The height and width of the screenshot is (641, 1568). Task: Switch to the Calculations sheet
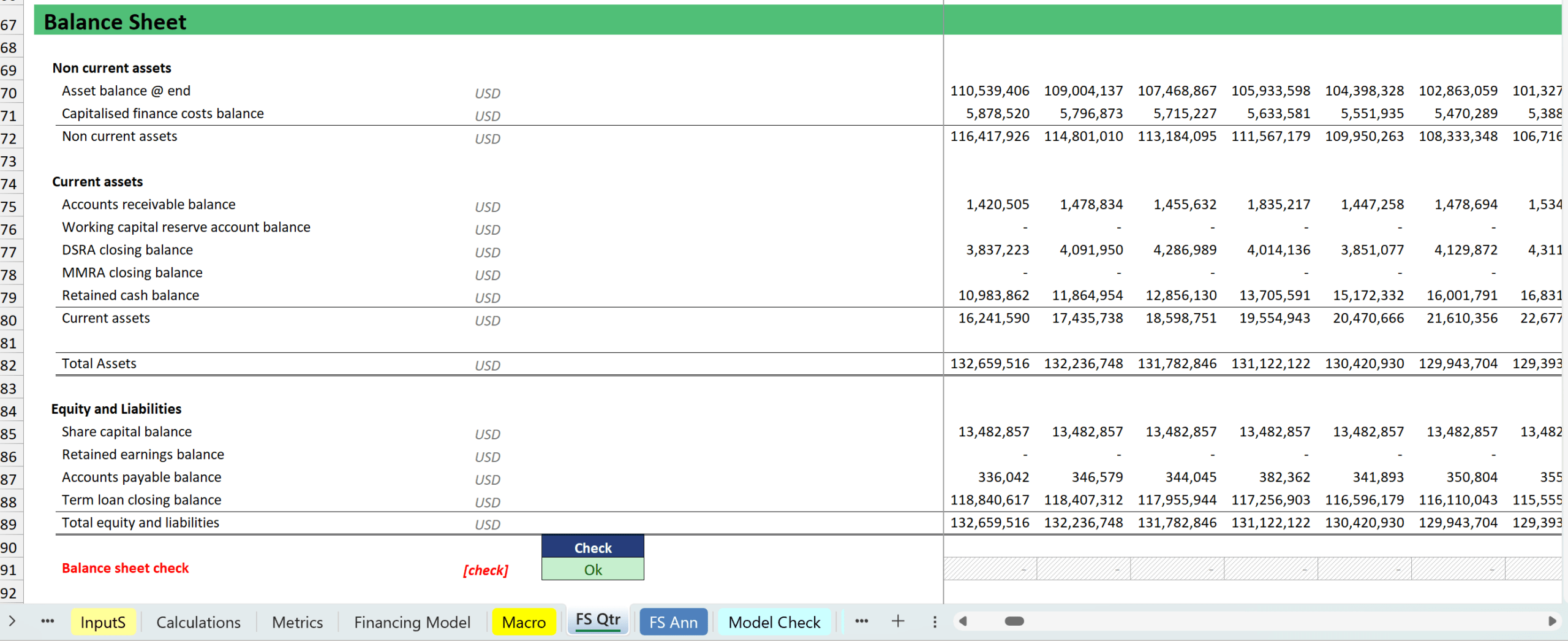click(198, 622)
